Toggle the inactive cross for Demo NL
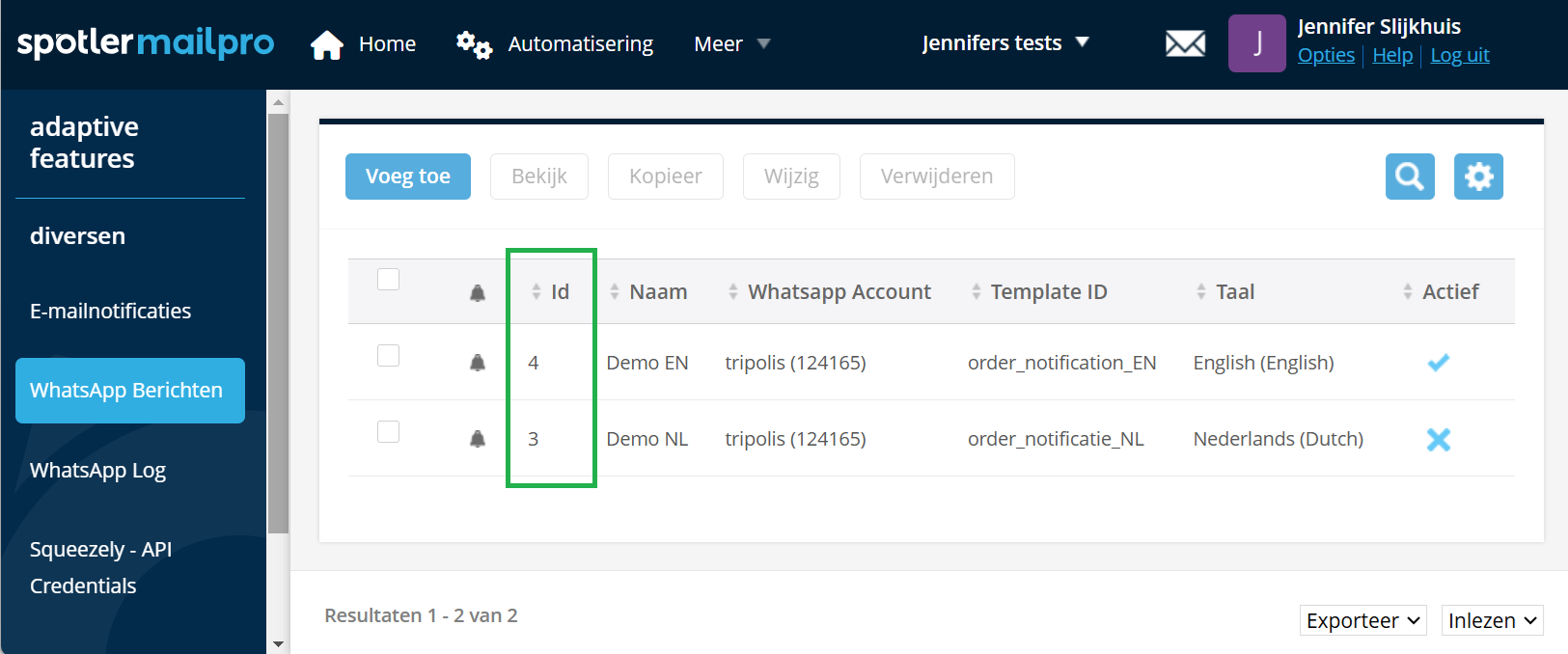Viewport: 1568px width, 654px height. click(1438, 439)
